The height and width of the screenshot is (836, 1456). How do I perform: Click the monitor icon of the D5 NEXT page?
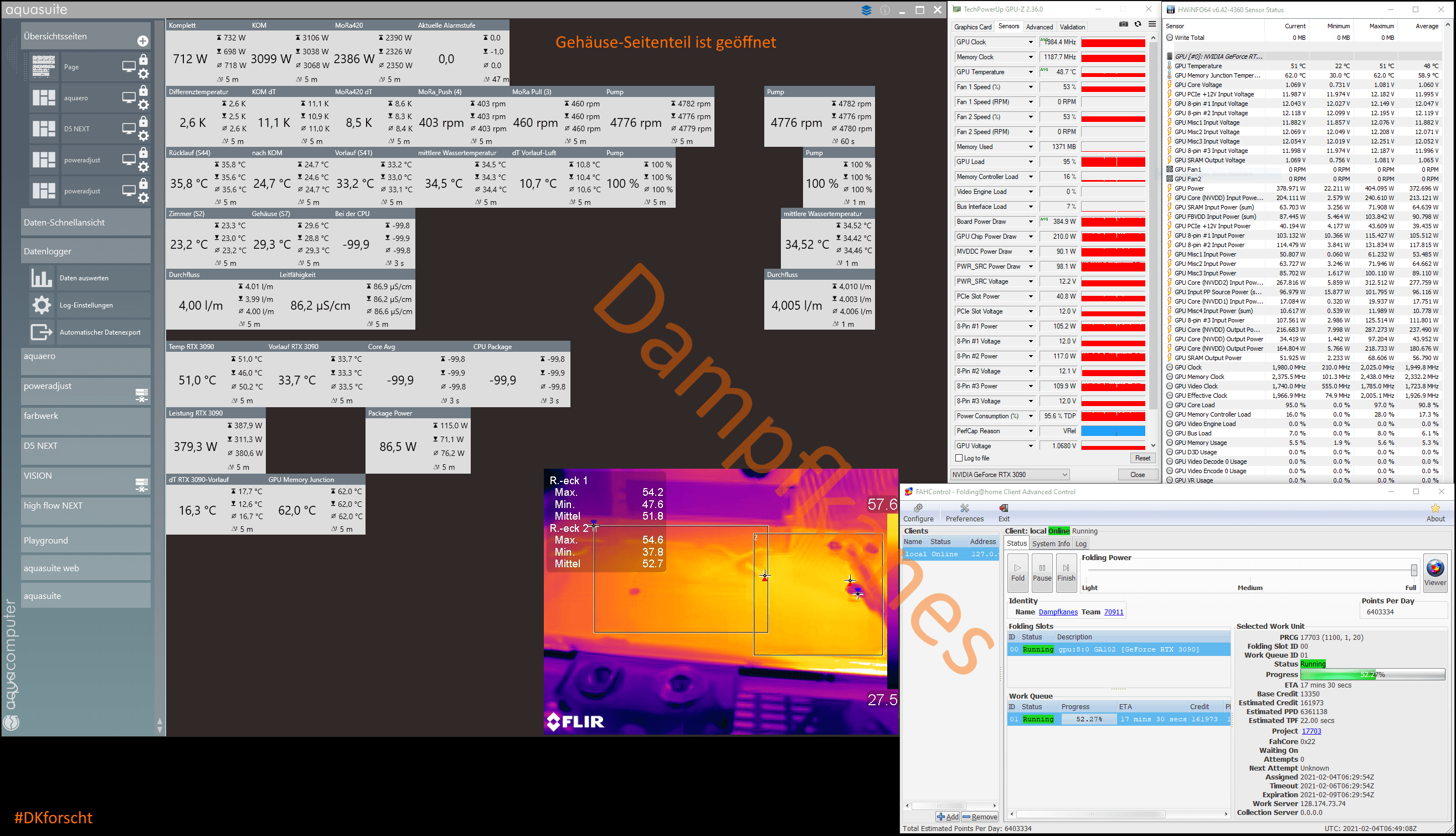128,129
